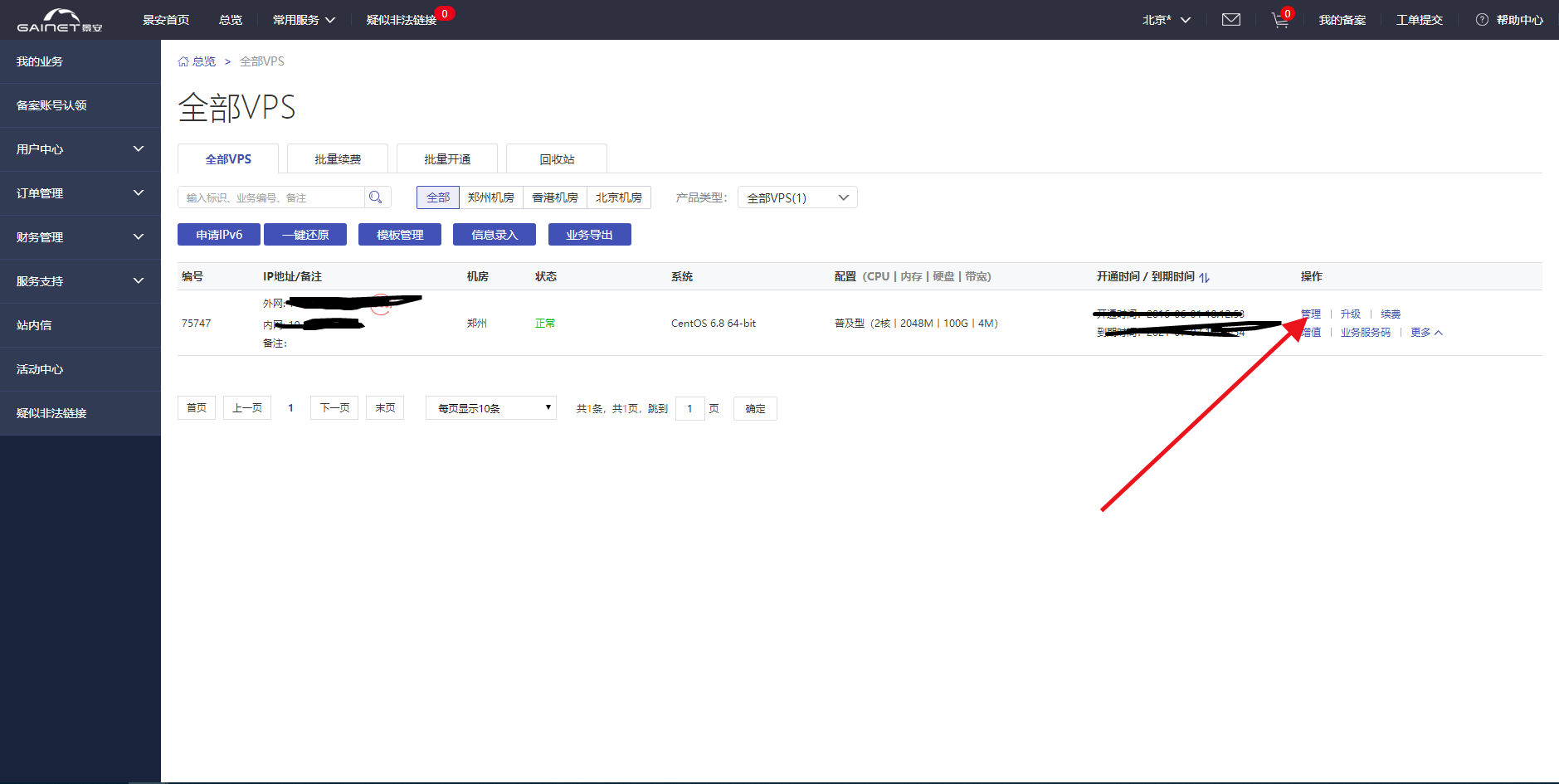The height and width of the screenshot is (784, 1559).
Task: Open 站内信 in sidebar
Action: click(80, 325)
